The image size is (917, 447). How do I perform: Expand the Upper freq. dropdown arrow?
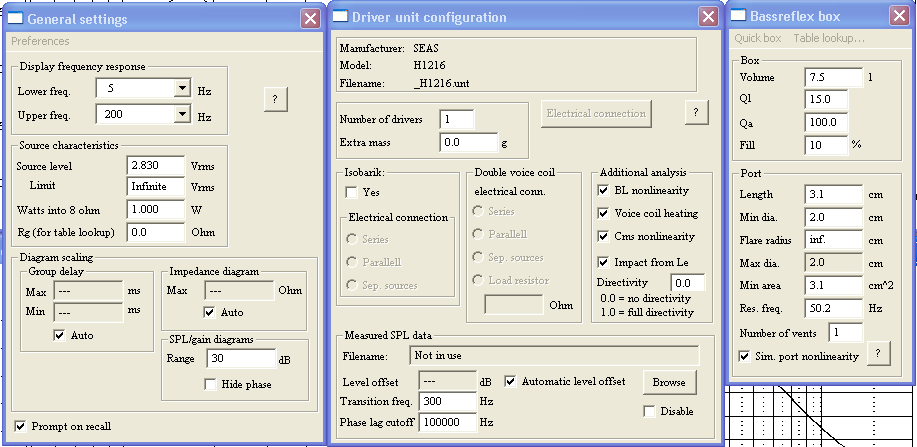click(182, 114)
